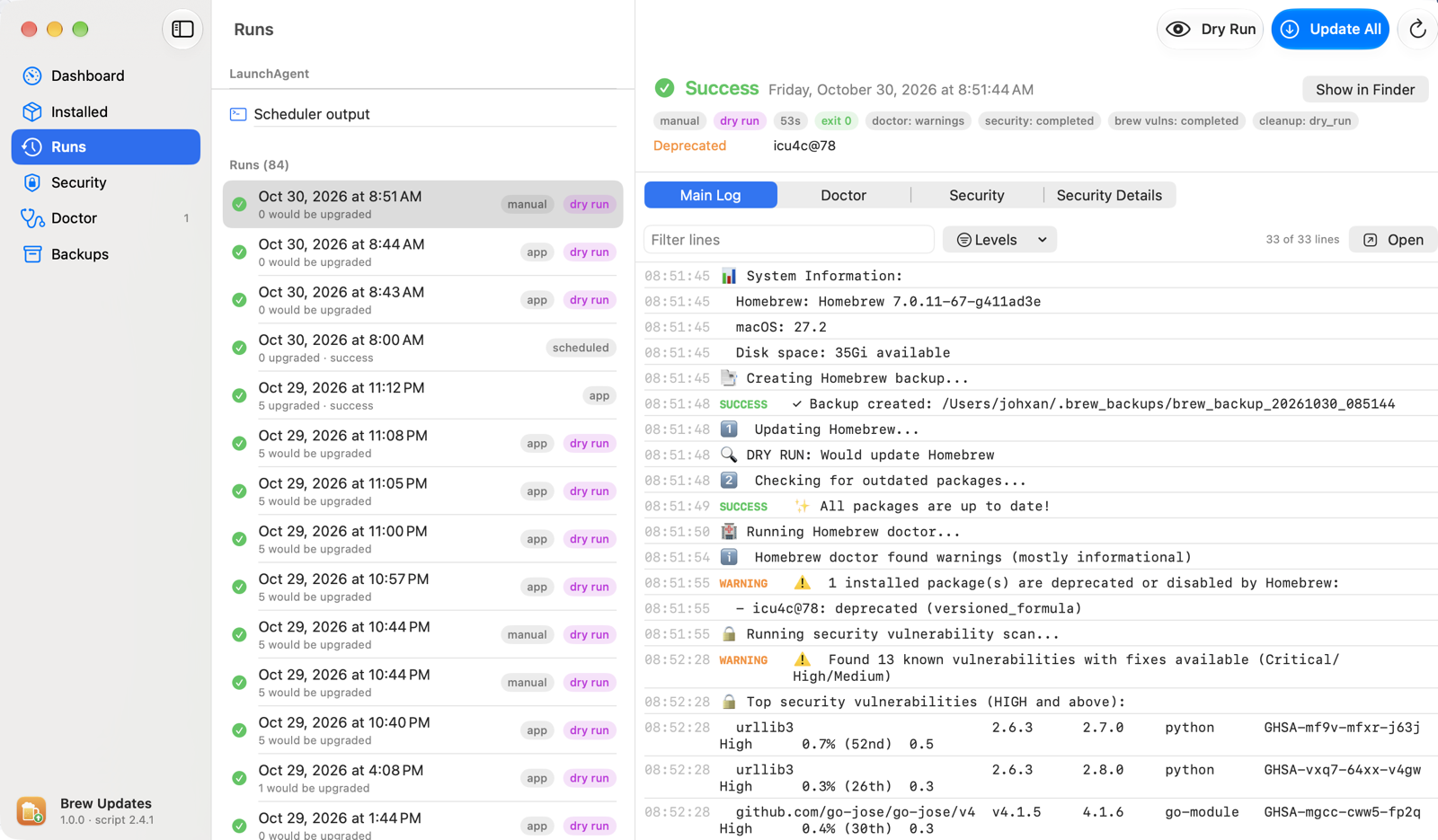Click the green Success checkmark icon

pos(664,88)
